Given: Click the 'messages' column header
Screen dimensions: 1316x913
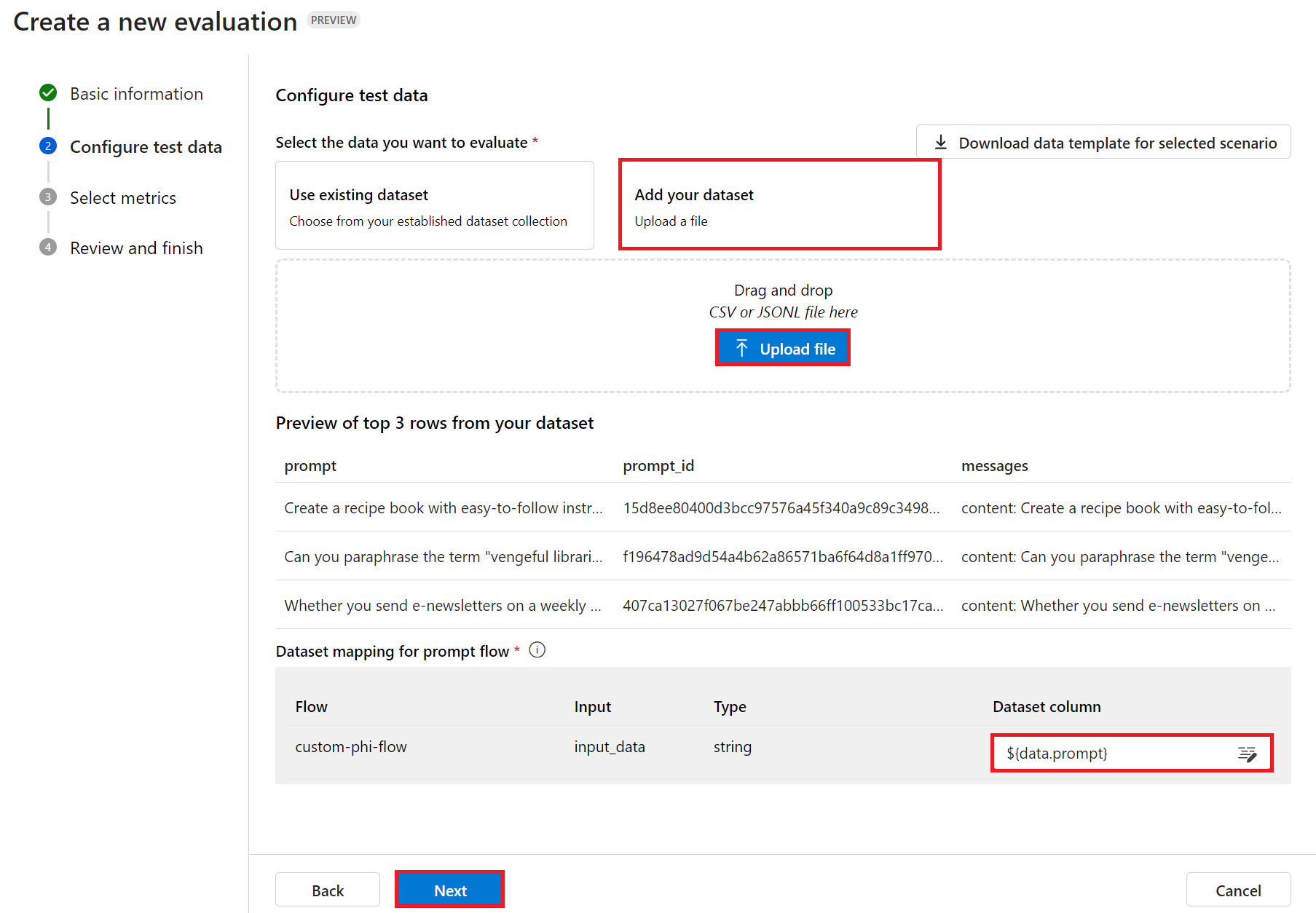Looking at the screenshot, I should (995, 466).
